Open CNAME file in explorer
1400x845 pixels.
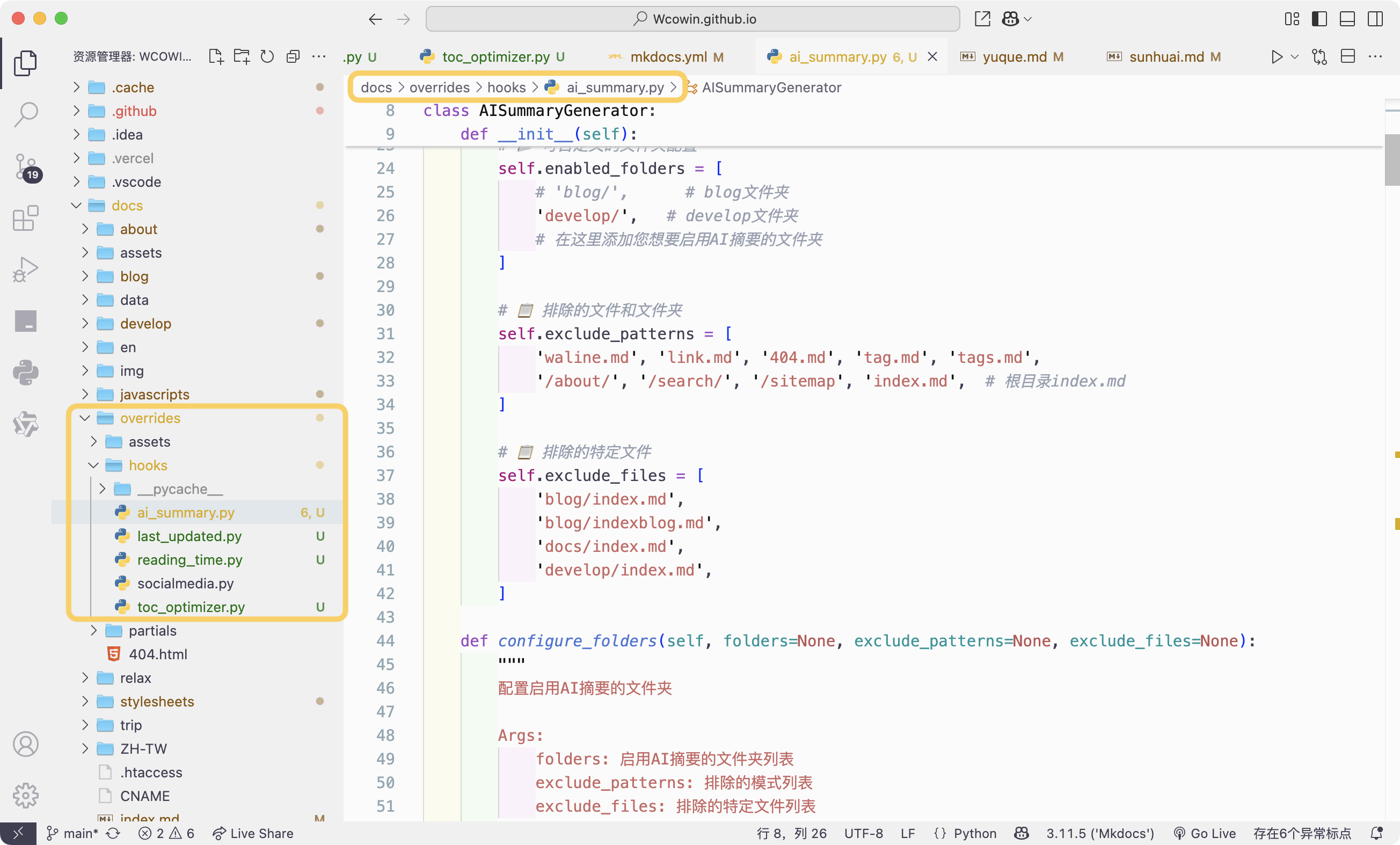tap(196, 796)
